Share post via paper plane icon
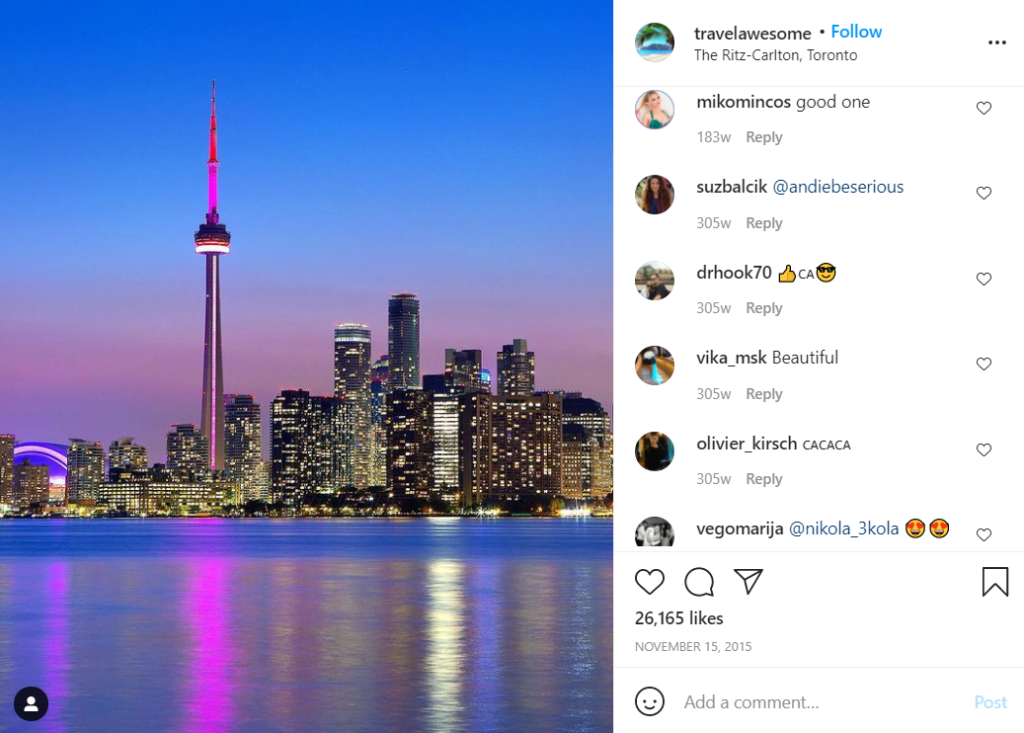This screenshot has height=733, width=1024. 748,581
